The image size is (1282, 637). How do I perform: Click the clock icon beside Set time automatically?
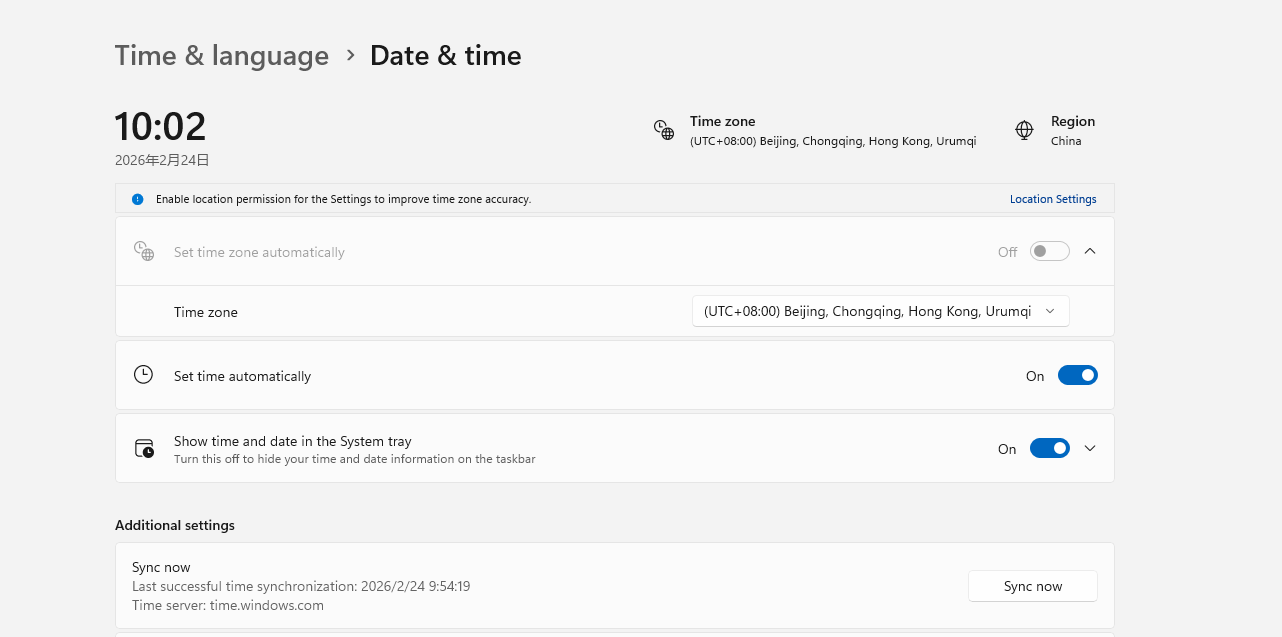pos(144,375)
